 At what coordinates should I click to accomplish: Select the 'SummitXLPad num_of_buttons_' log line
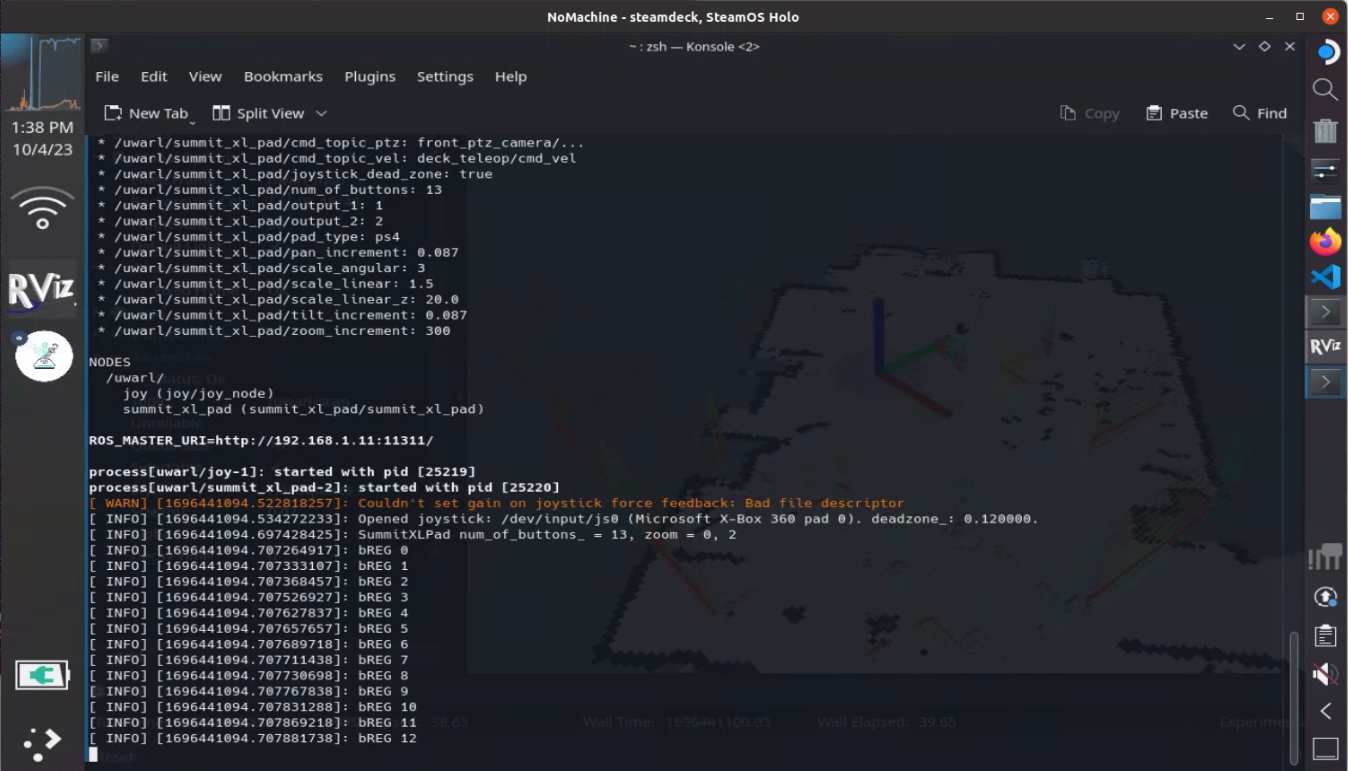pos(413,535)
